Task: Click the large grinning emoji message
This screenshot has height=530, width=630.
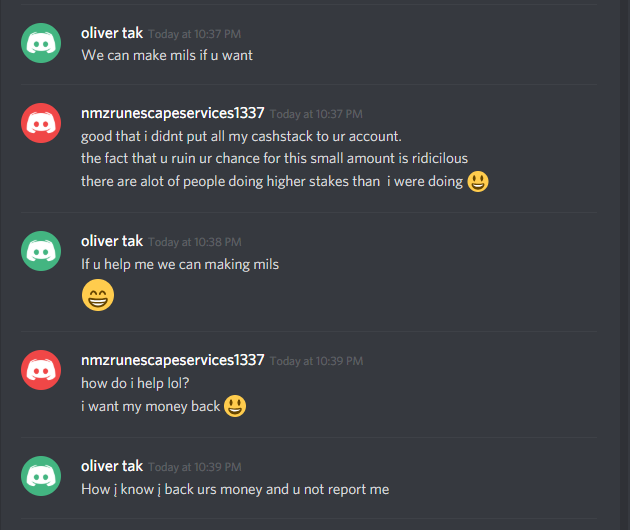Action: point(98,295)
